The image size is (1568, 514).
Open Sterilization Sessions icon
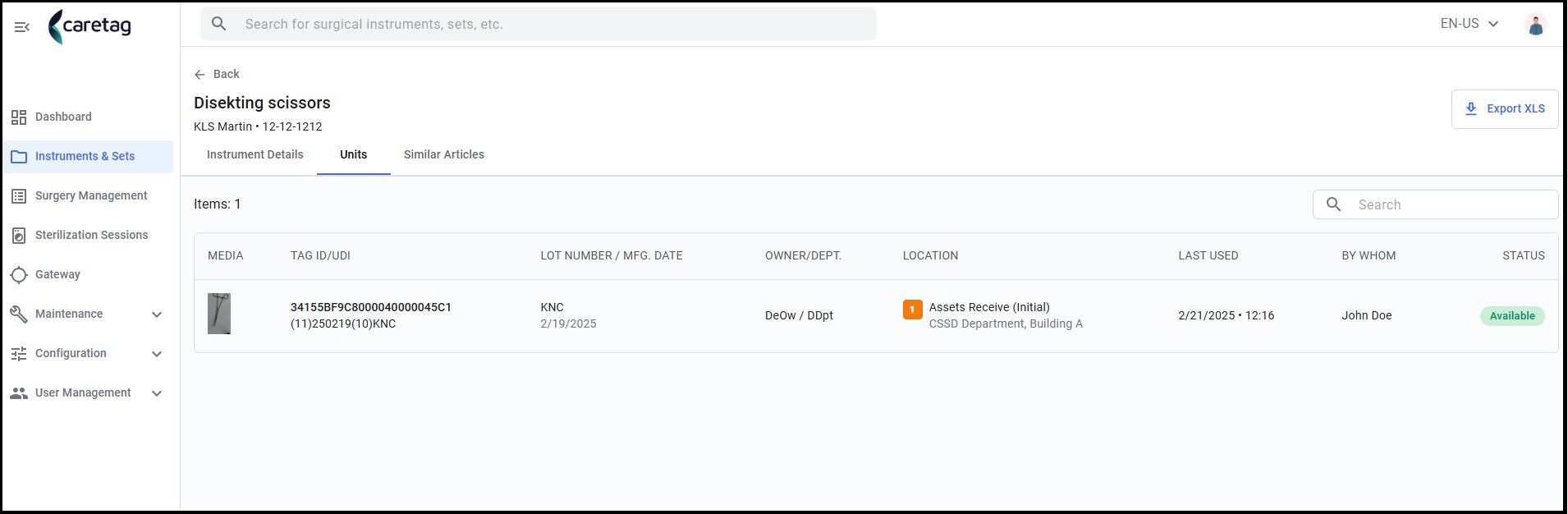pos(19,236)
